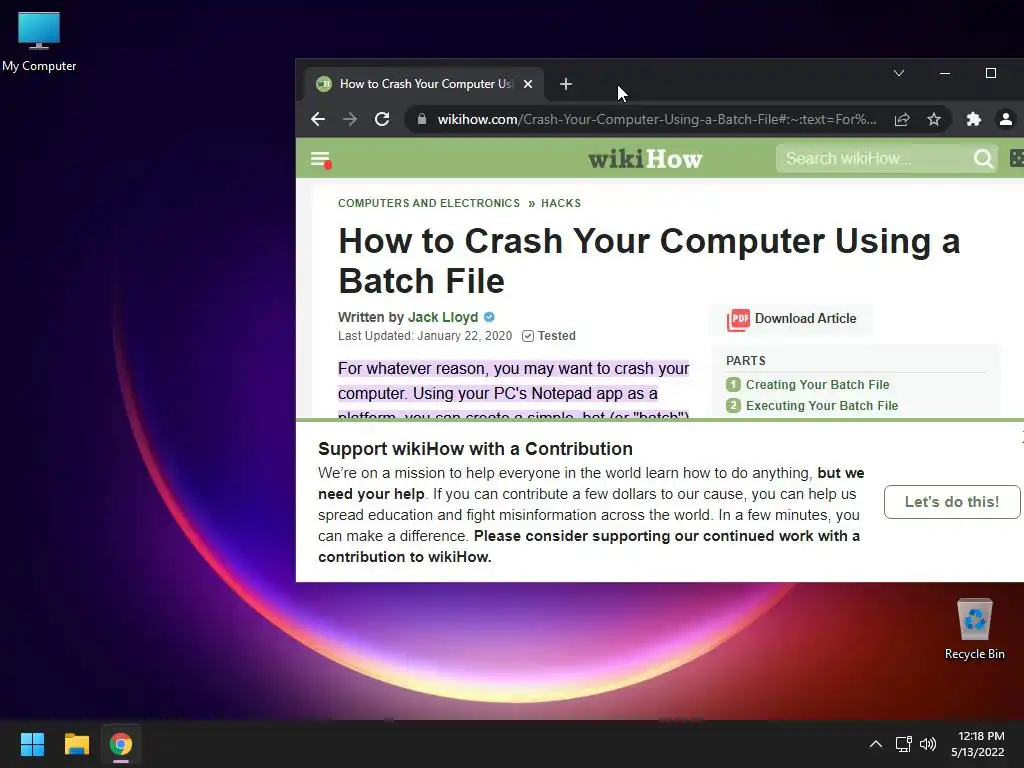
Task: Maximize the Chrome window
Action: [x=991, y=73]
